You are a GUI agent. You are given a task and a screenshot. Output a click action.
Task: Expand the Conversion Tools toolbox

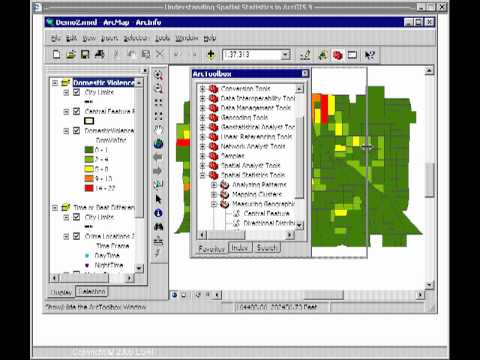point(202,89)
